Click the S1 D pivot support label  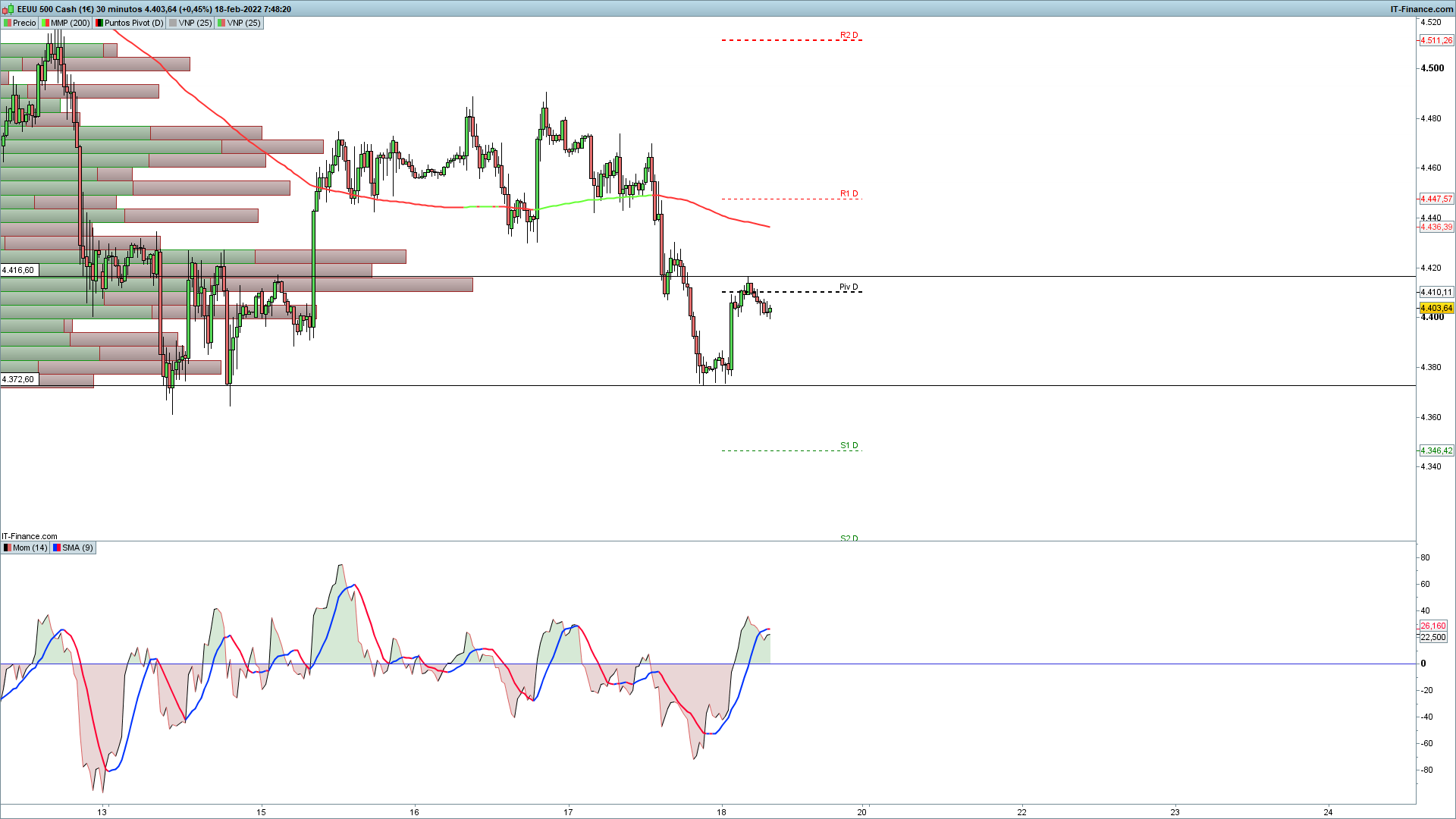[x=849, y=445]
